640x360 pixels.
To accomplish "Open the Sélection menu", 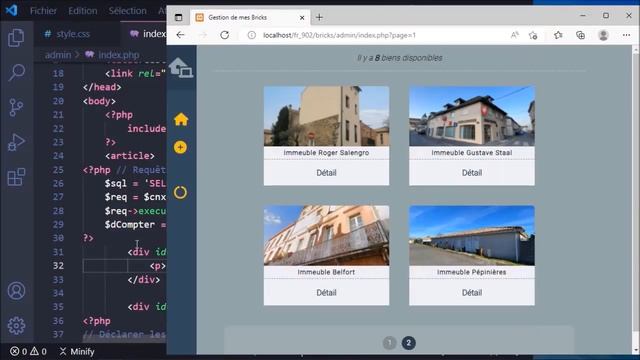I will [x=127, y=11].
